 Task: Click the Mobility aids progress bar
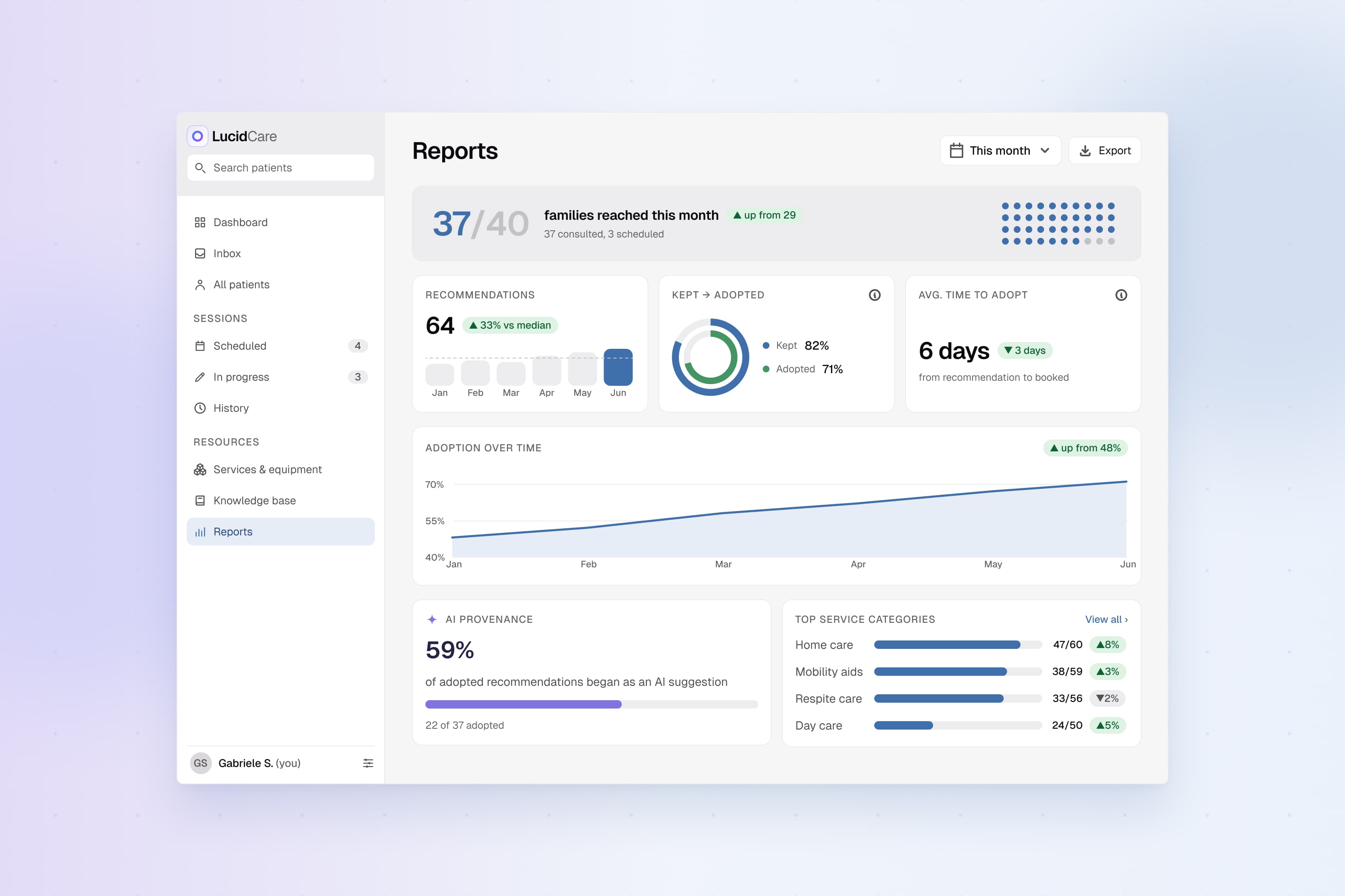click(x=958, y=672)
